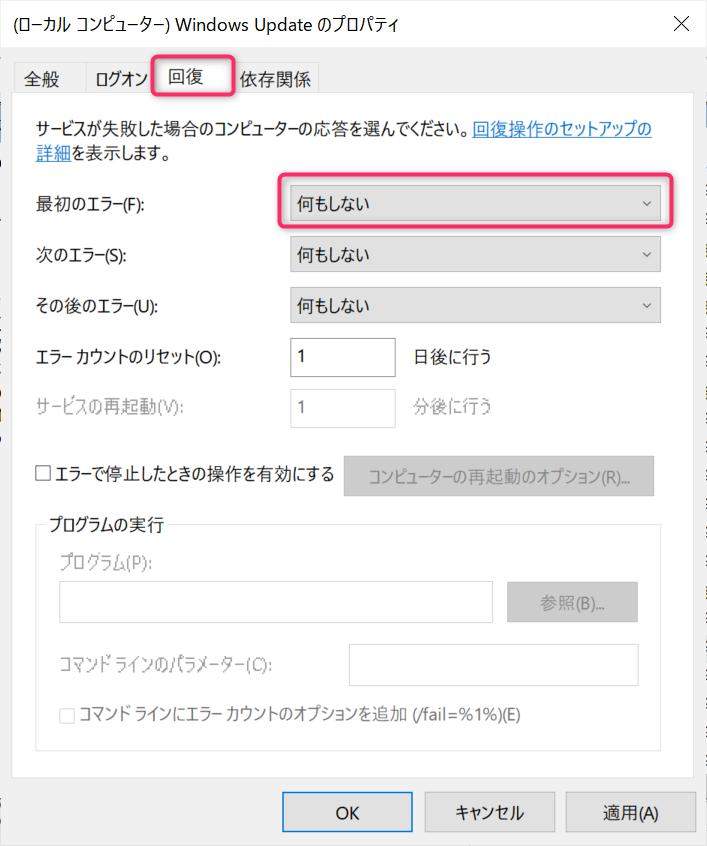Open the その後のエラー dropdown
The image size is (707, 846).
[474, 306]
